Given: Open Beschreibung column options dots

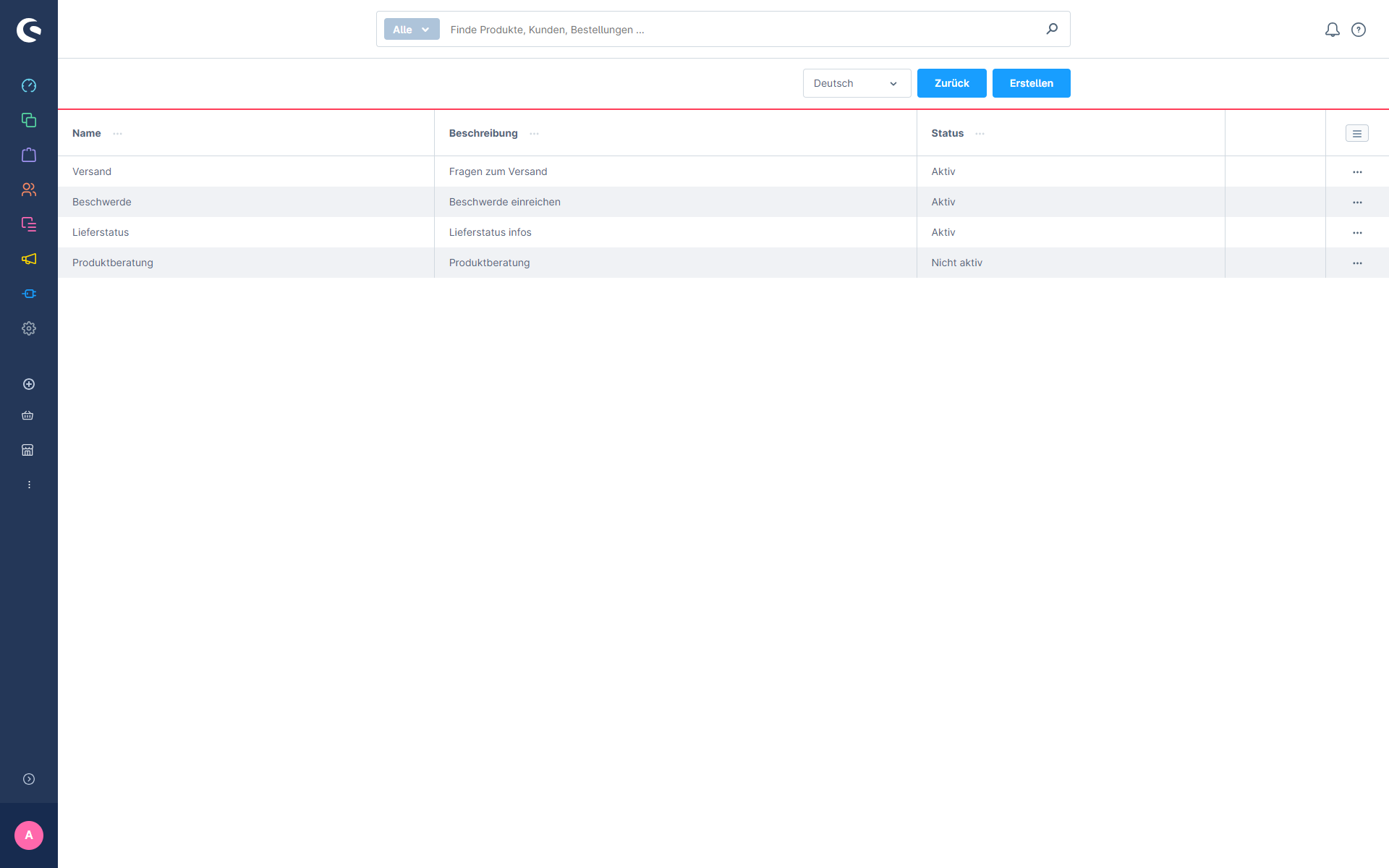Looking at the screenshot, I should click(x=534, y=134).
